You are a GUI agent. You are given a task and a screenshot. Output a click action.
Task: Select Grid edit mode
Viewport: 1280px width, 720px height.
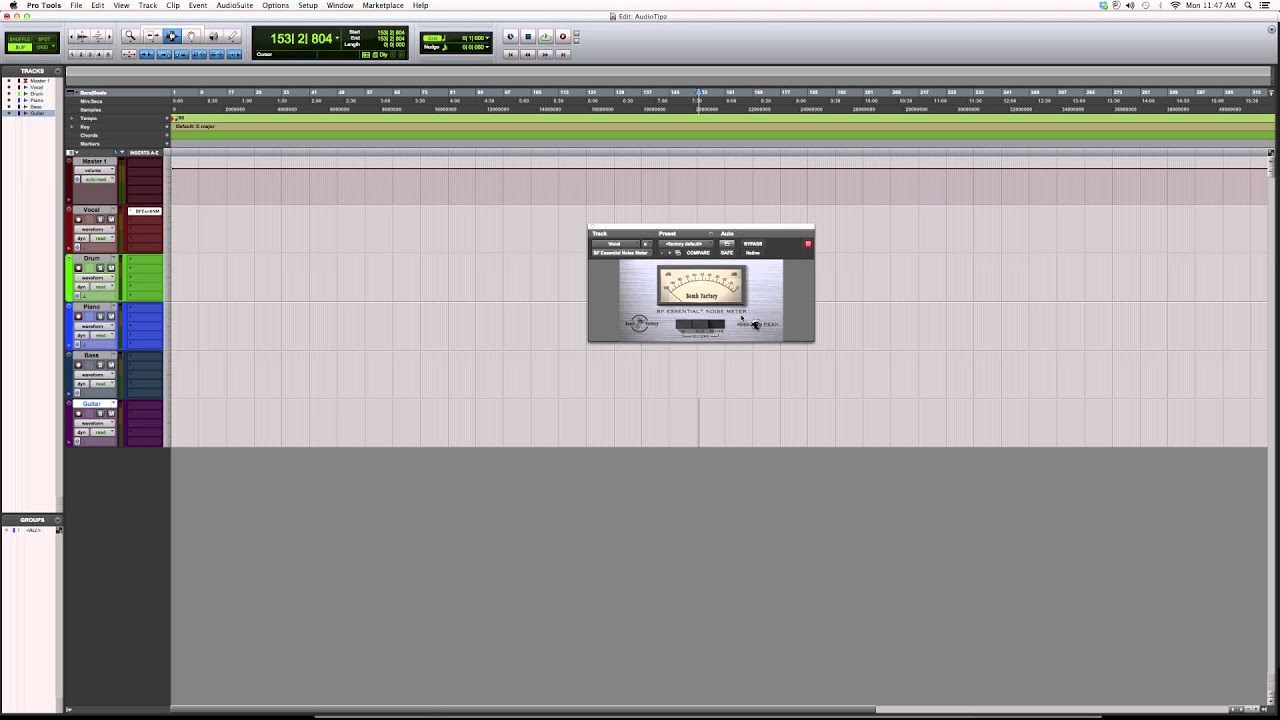(42, 47)
